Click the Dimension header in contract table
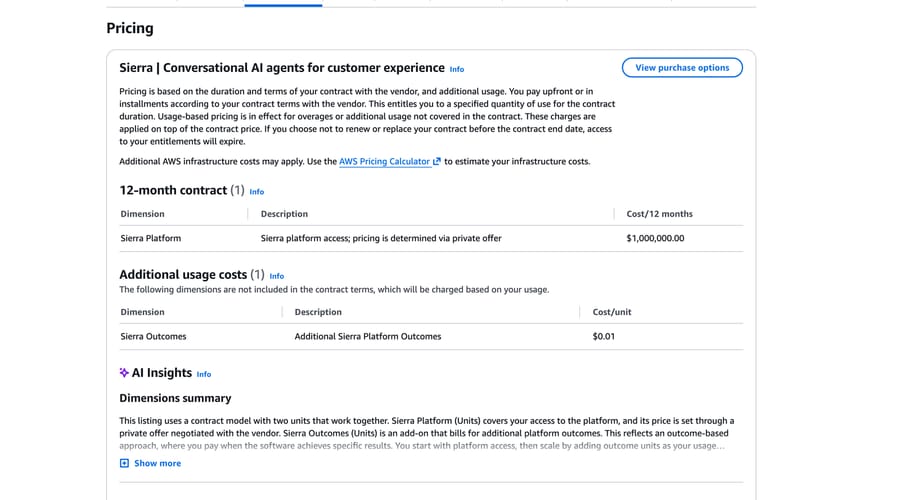Viewport: 900px width, 500px height. [142, 214]
